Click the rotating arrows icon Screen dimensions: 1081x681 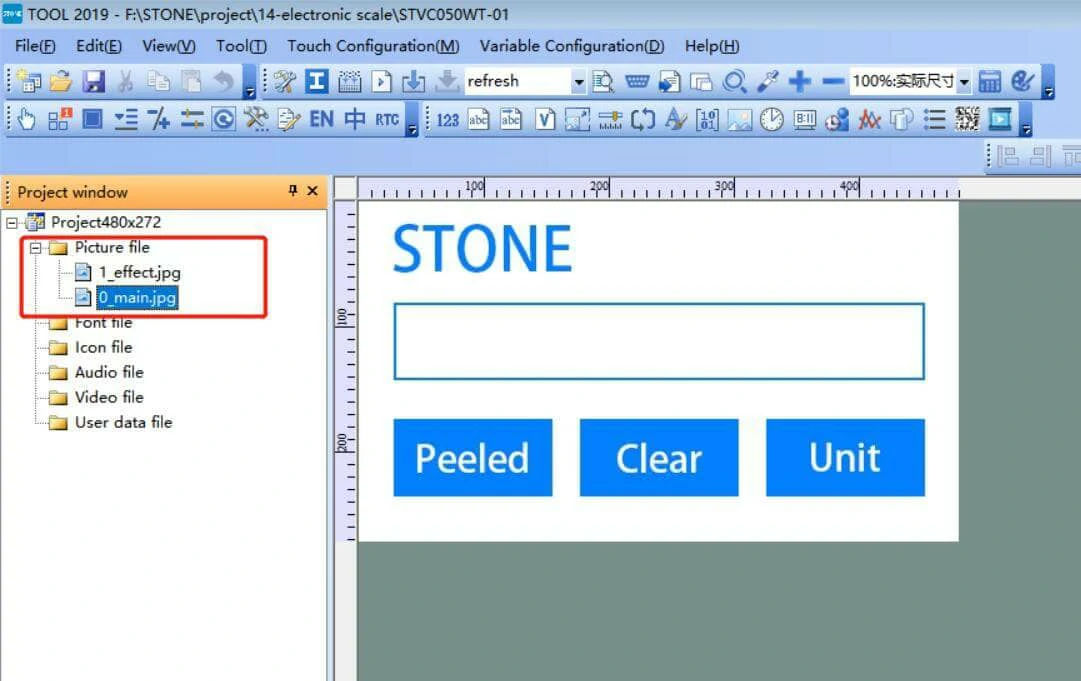point(643,120)
